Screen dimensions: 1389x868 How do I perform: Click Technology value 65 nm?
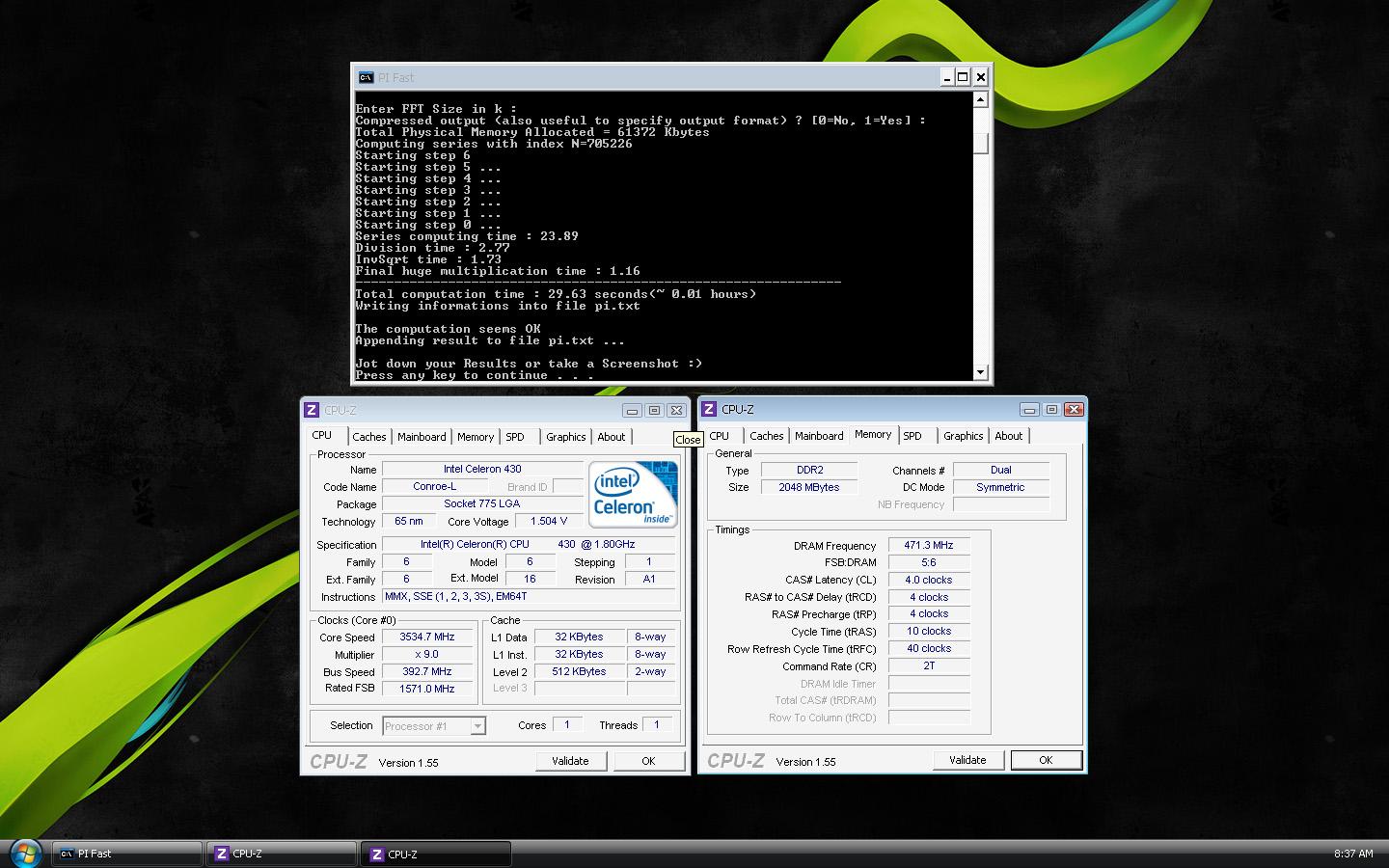[409, 522]
